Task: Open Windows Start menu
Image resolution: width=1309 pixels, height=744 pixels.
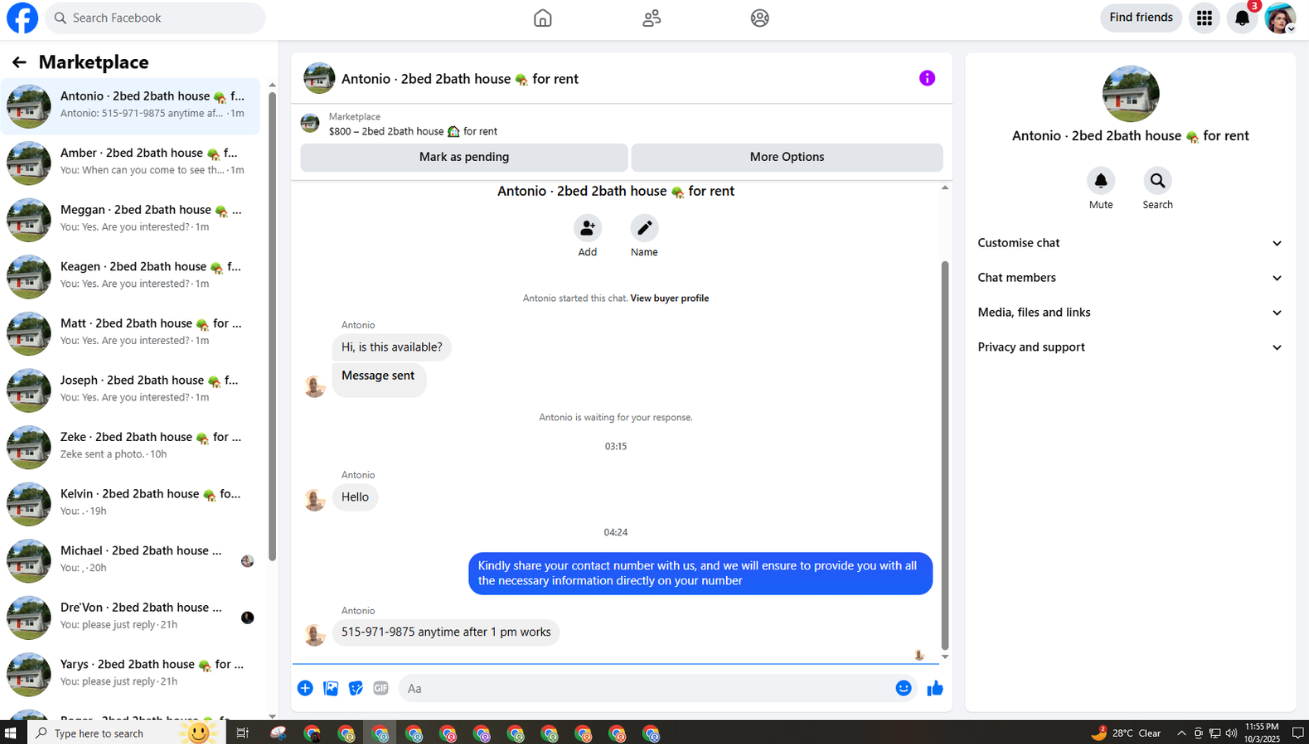Action: pyautogui.click(x=11, y=733)
